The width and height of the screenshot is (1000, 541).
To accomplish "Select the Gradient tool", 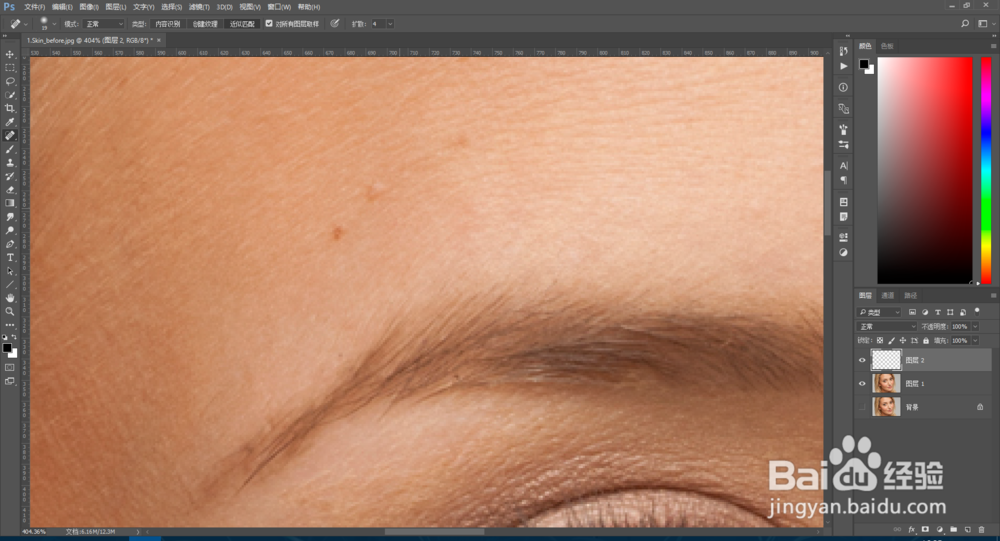I will point(10,203).
